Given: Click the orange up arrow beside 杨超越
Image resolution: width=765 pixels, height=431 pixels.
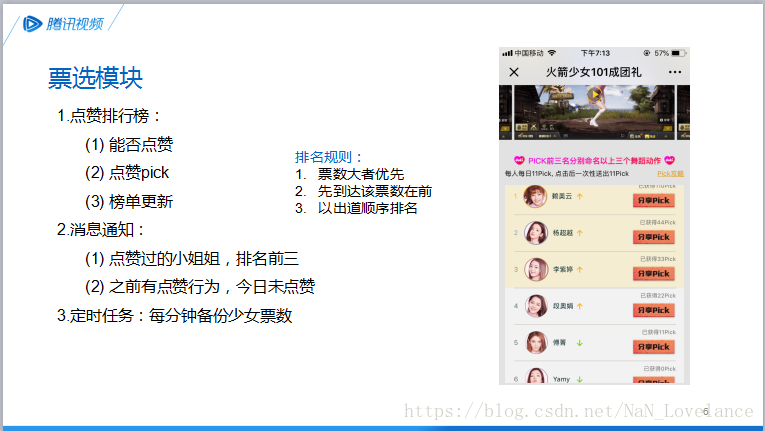Looking at the screenshot, I should (x=580, y=233).
